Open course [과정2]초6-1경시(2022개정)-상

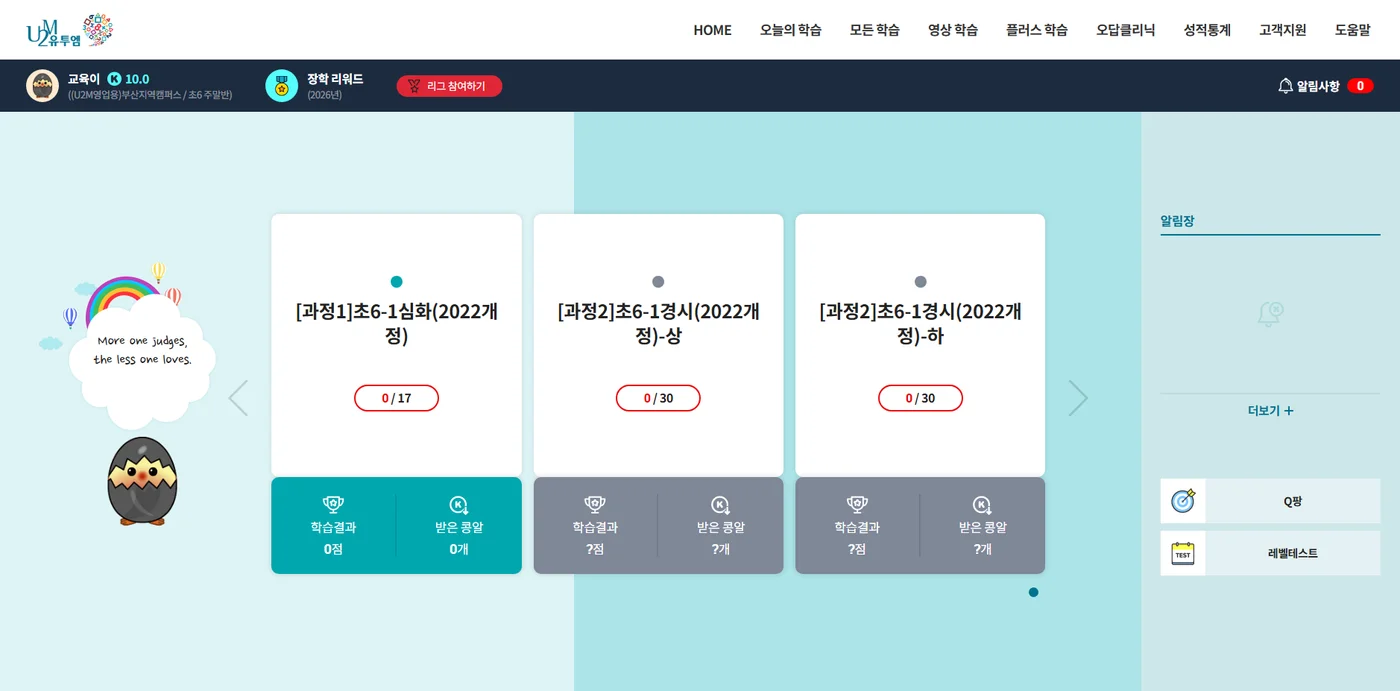coord(658,324)
